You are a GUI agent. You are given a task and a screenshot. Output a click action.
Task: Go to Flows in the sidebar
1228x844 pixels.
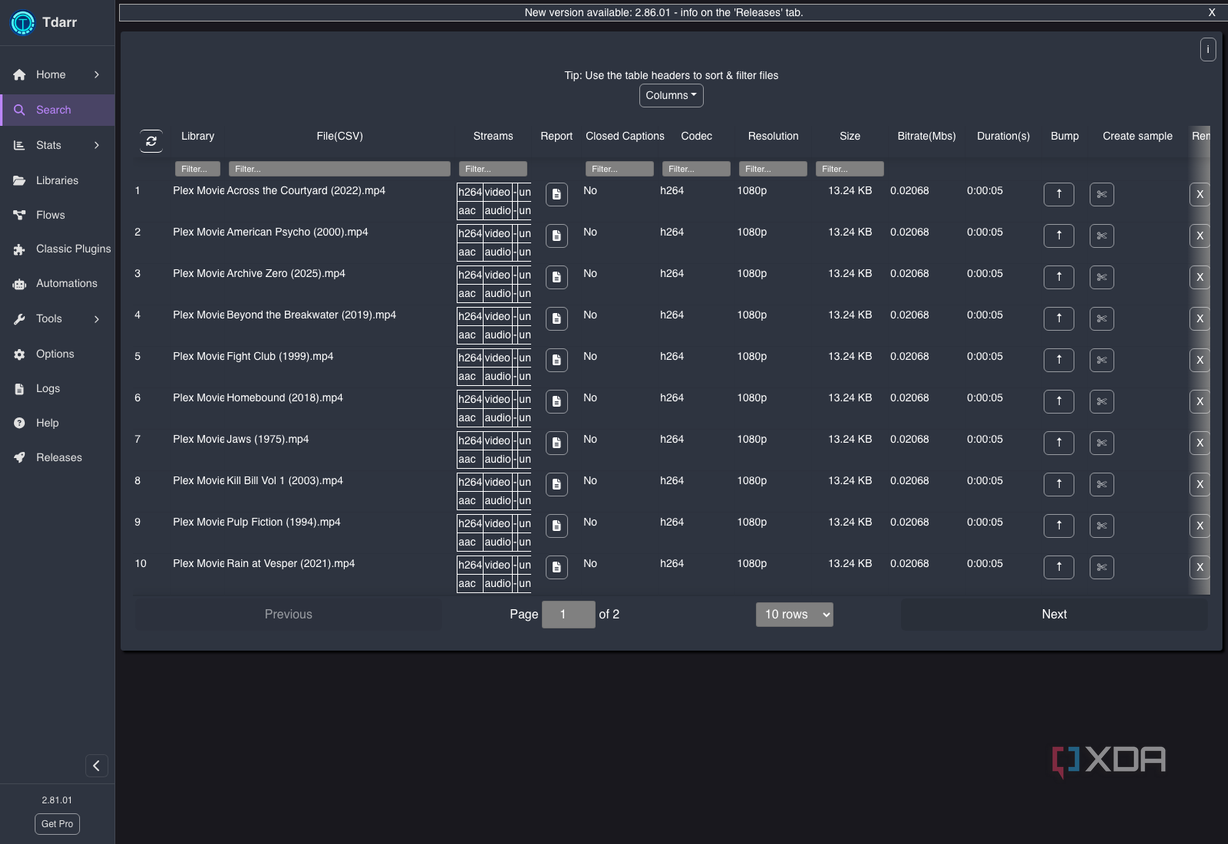[x=57, y=215]
